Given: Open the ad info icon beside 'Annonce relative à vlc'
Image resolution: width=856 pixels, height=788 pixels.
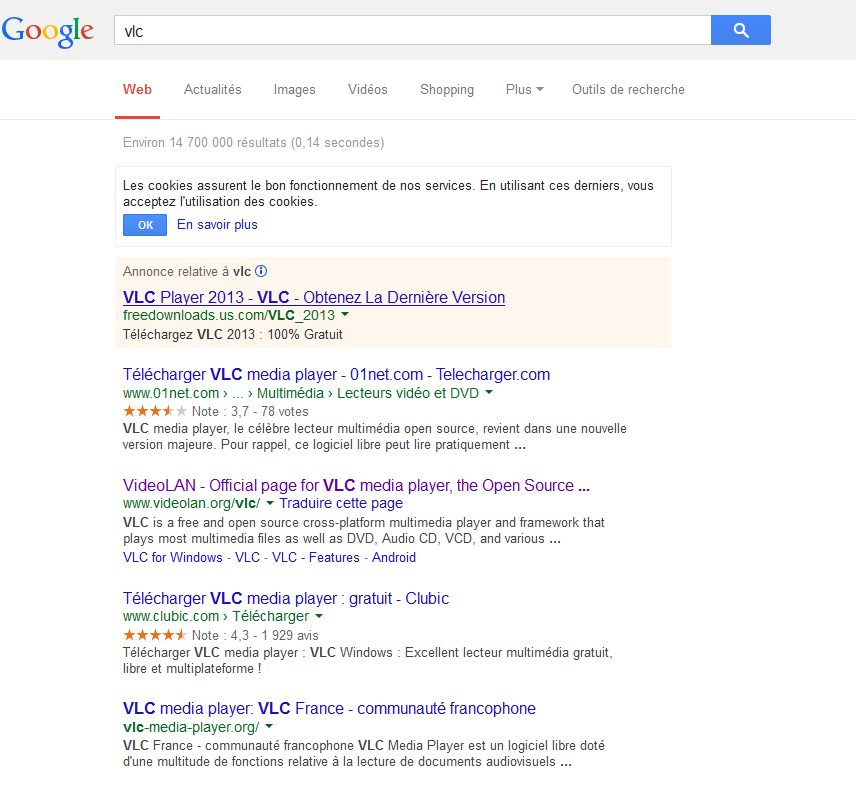Looking at the screenshot, I should pyautogui.click(x=261, y=271).
